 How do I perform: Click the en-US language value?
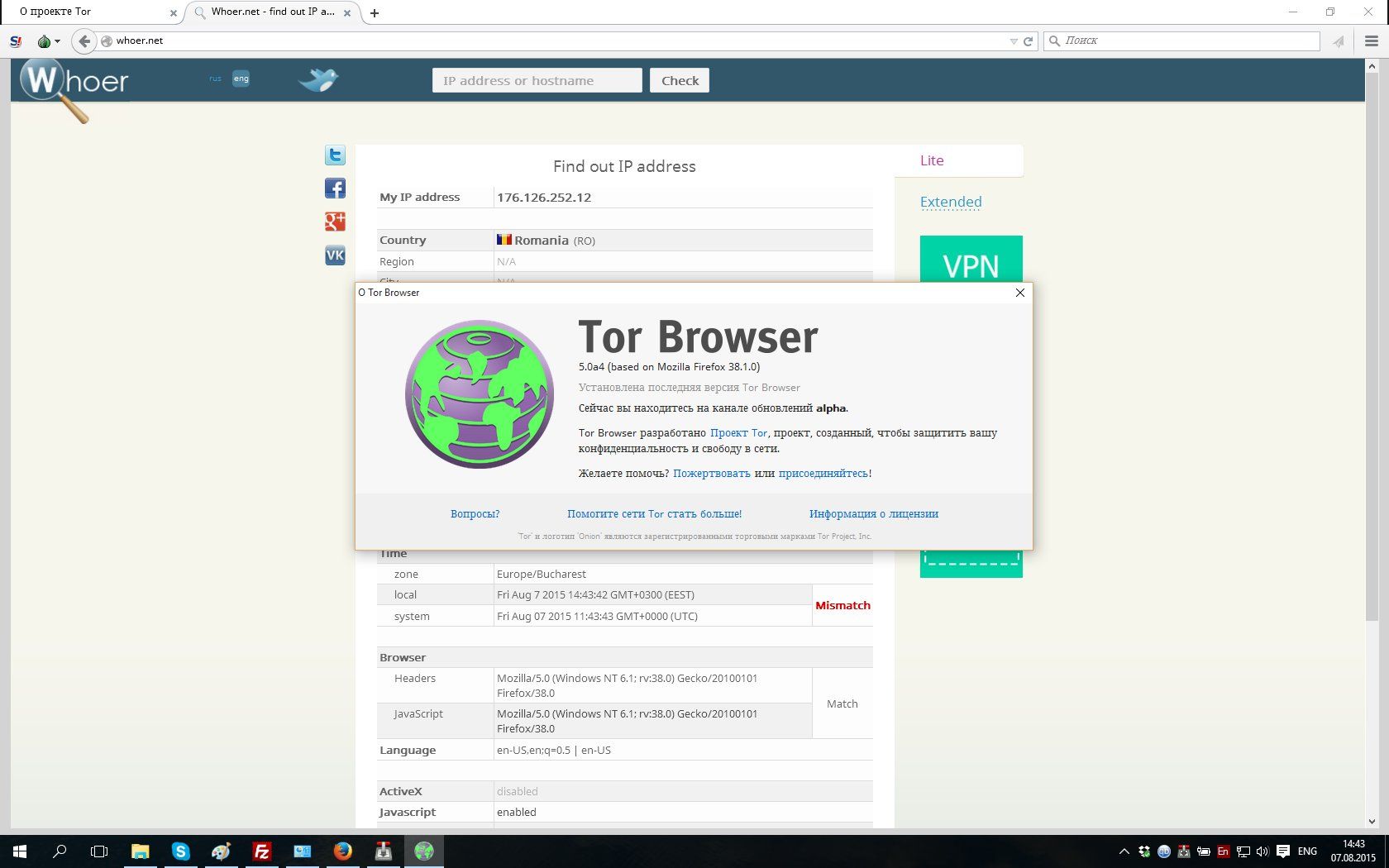click(554, 750)
